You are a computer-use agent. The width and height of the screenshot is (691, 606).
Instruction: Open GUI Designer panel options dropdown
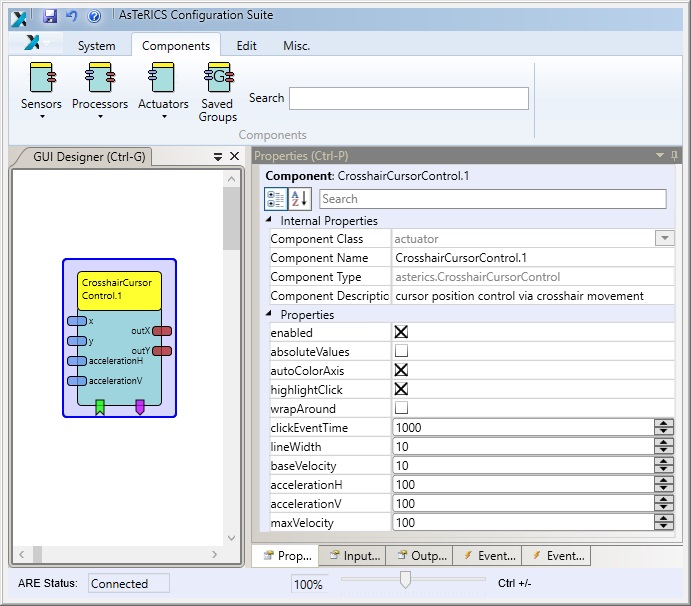(x=218, y=157)
